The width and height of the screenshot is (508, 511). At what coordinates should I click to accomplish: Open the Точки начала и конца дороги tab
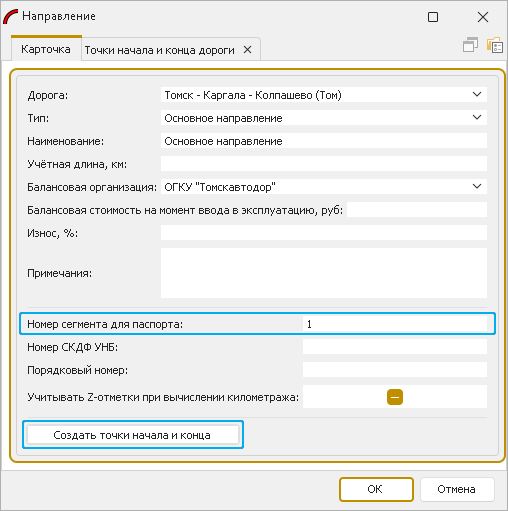pos(159,50)
